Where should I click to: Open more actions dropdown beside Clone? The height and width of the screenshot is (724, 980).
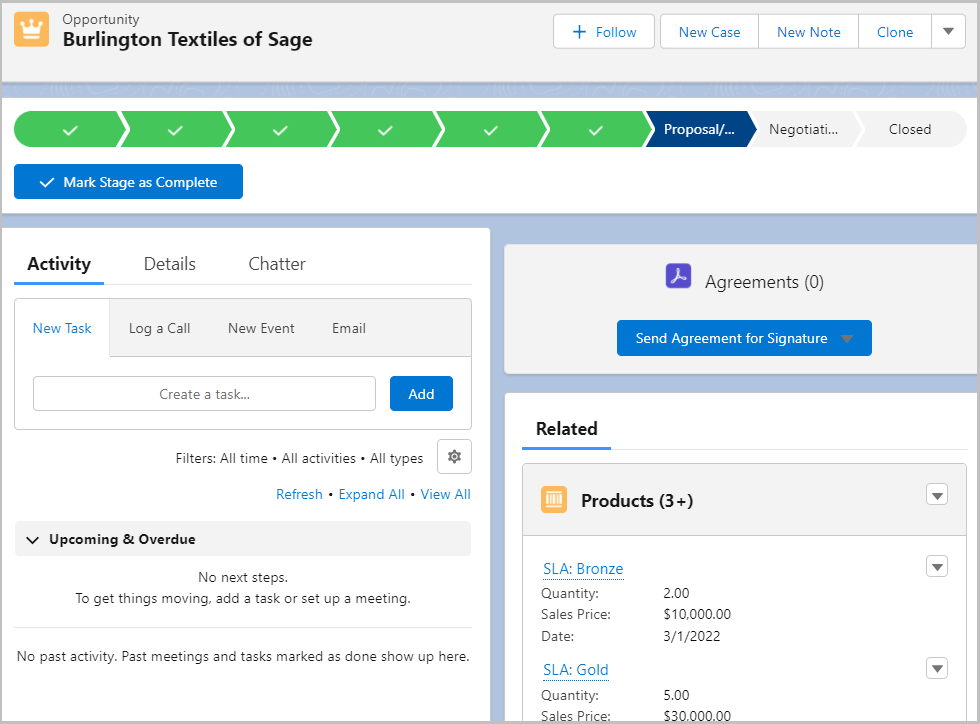click(x=948, y=32)
